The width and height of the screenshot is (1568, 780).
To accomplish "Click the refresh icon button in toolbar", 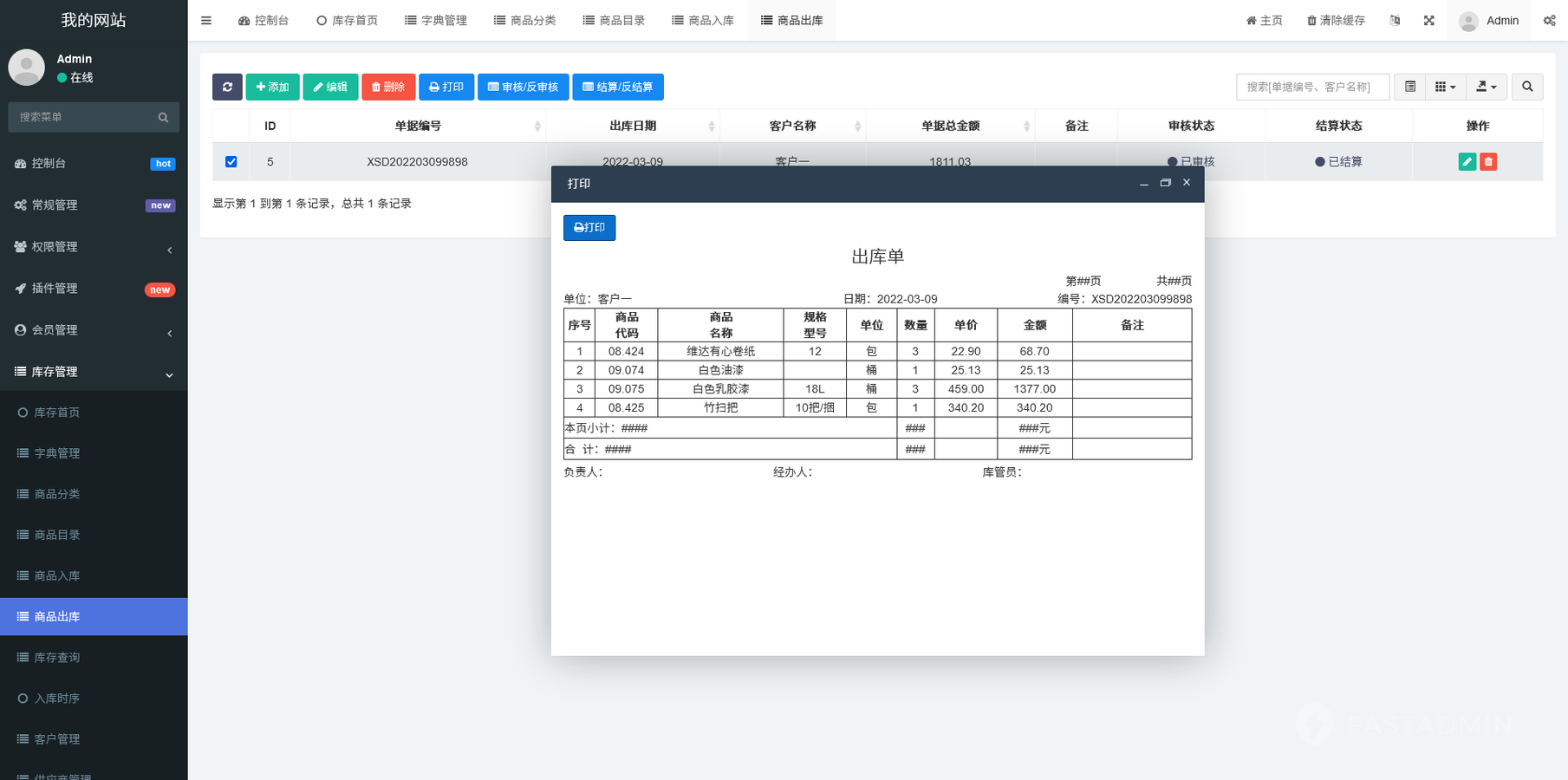I will point(227,87).
